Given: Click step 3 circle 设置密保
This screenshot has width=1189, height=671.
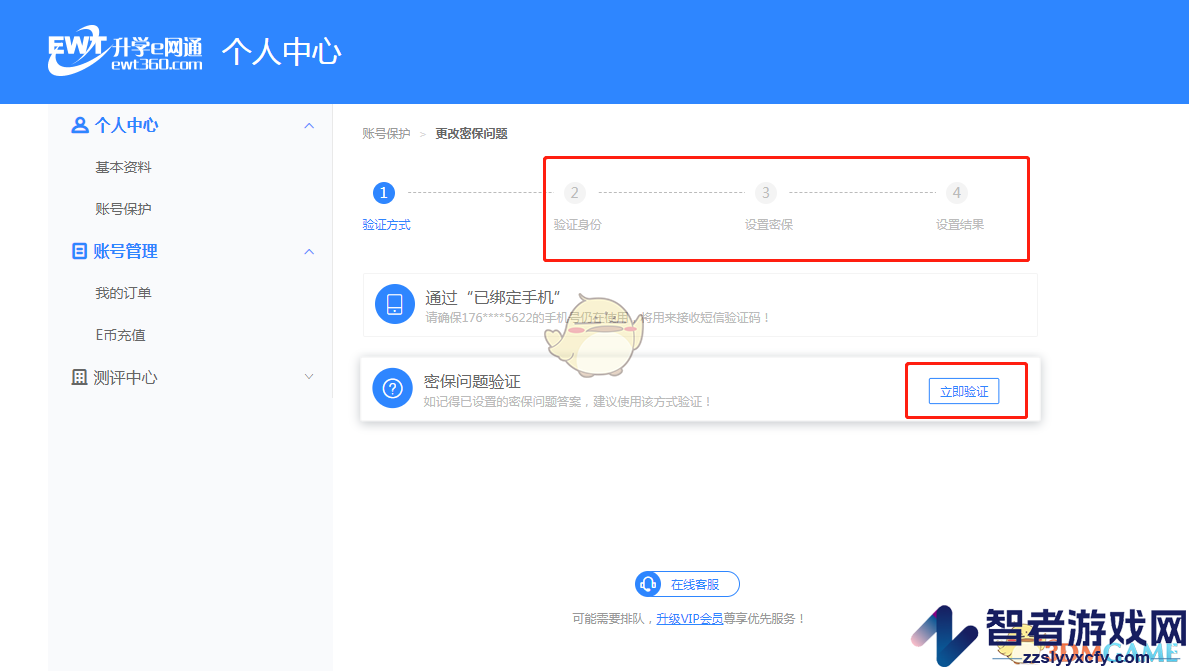Looking at the screenshot, I should (766, 193).
